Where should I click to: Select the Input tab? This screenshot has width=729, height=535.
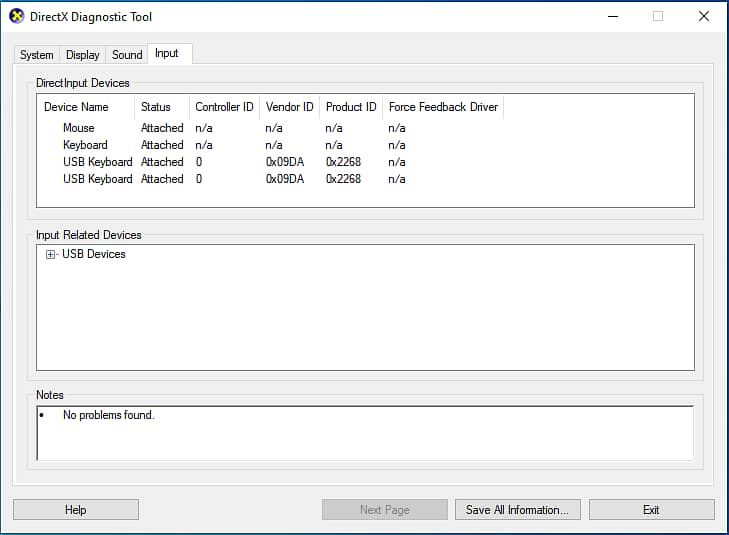tap(170, 53)
